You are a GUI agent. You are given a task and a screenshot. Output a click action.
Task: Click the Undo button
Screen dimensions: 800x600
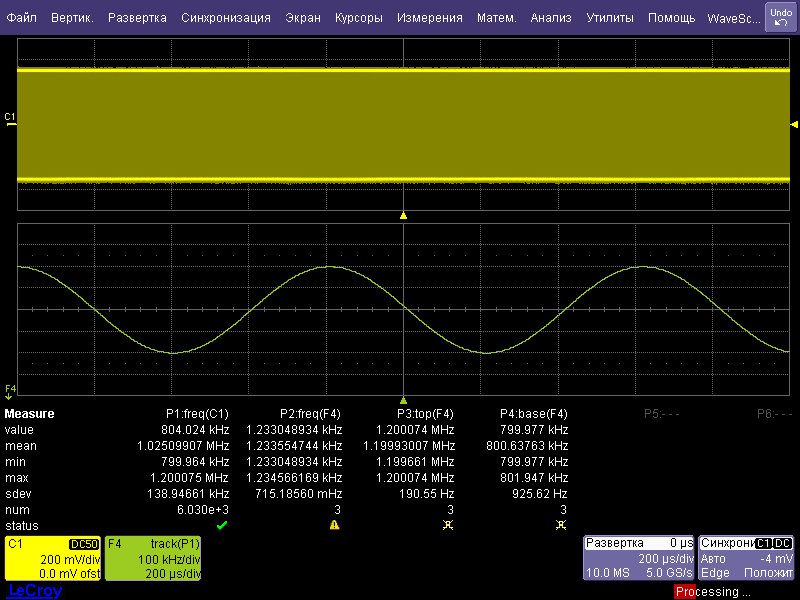(780, 17)
